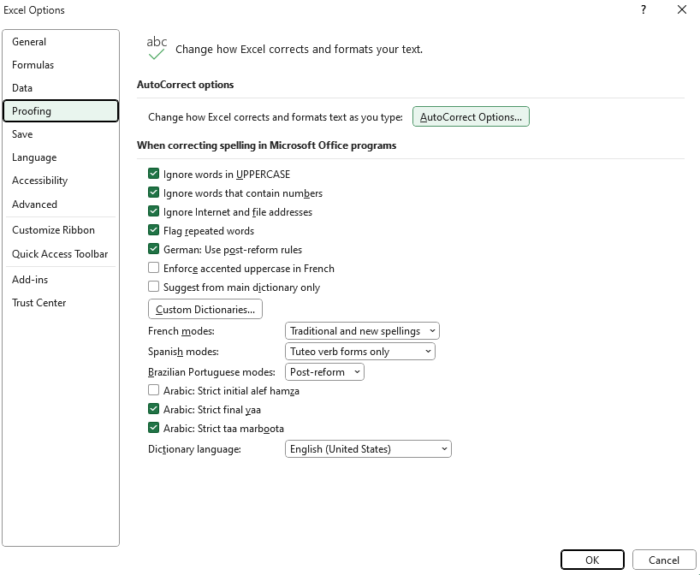The width and height of the screenshot is (700, 575).
Task: Click the abc proofing checkmark icon
Action: 157,48
